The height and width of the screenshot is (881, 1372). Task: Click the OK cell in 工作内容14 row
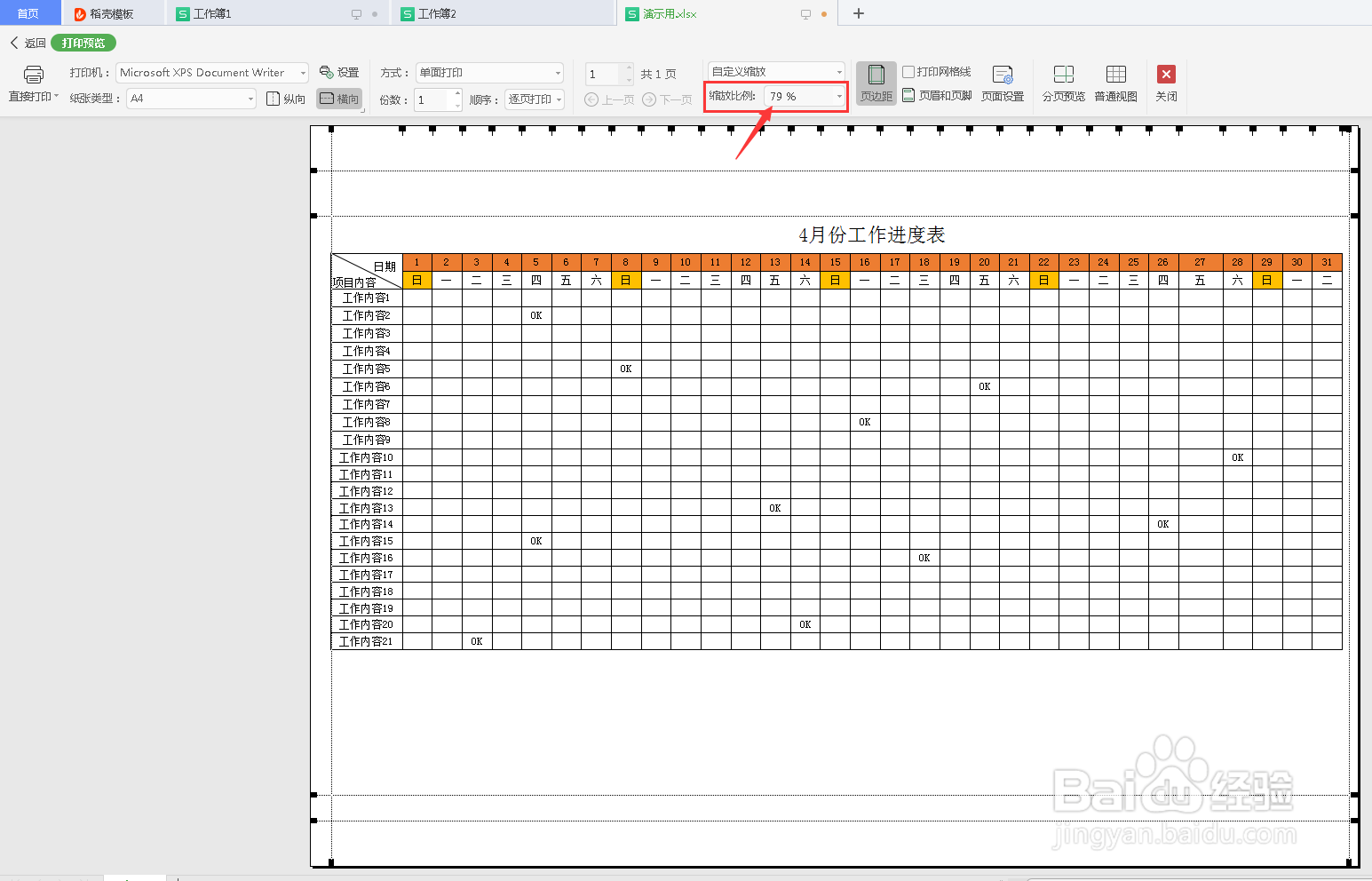[1163, 524]
